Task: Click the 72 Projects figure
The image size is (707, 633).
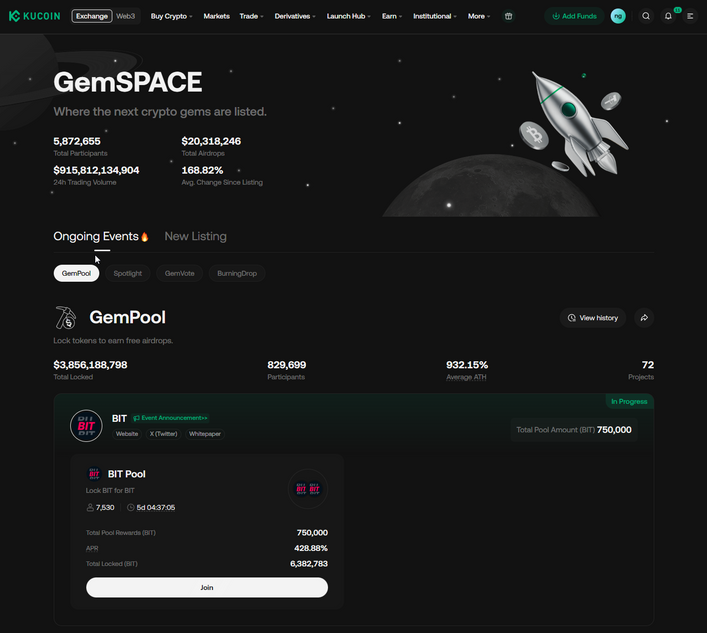Action: click(648, 365)
